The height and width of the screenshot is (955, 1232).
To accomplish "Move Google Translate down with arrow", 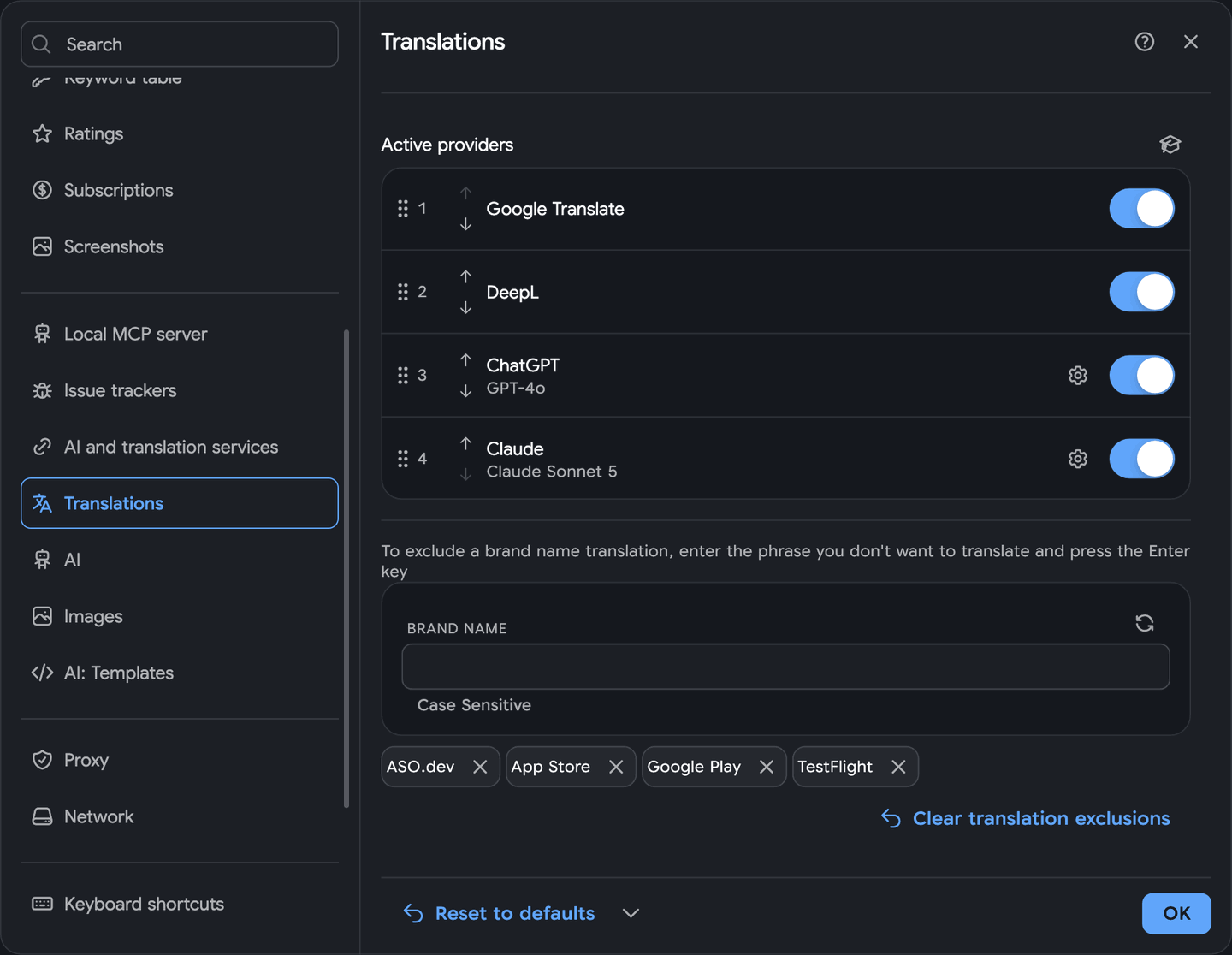I will click(465, 224).
